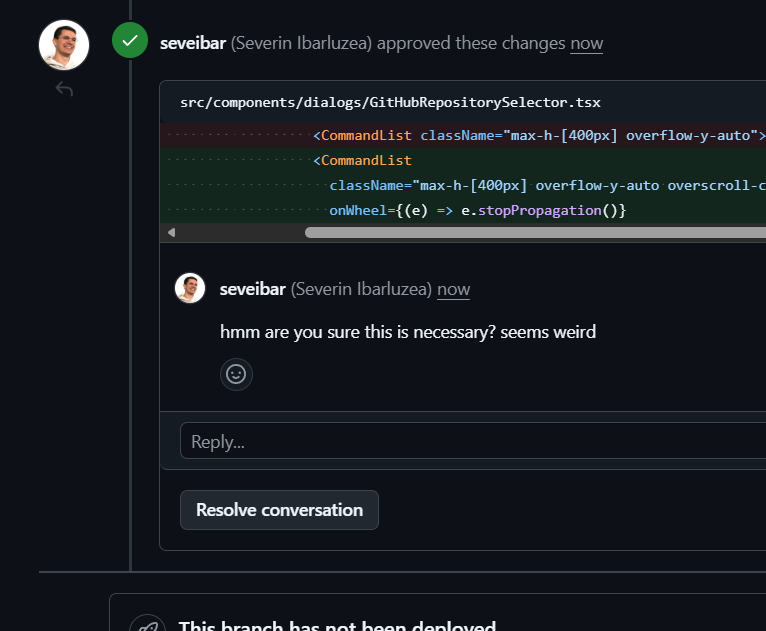Open emoji reaction picker on the comment
The height and width of the screenshot is (631, 766).
[x=236, y=374]
